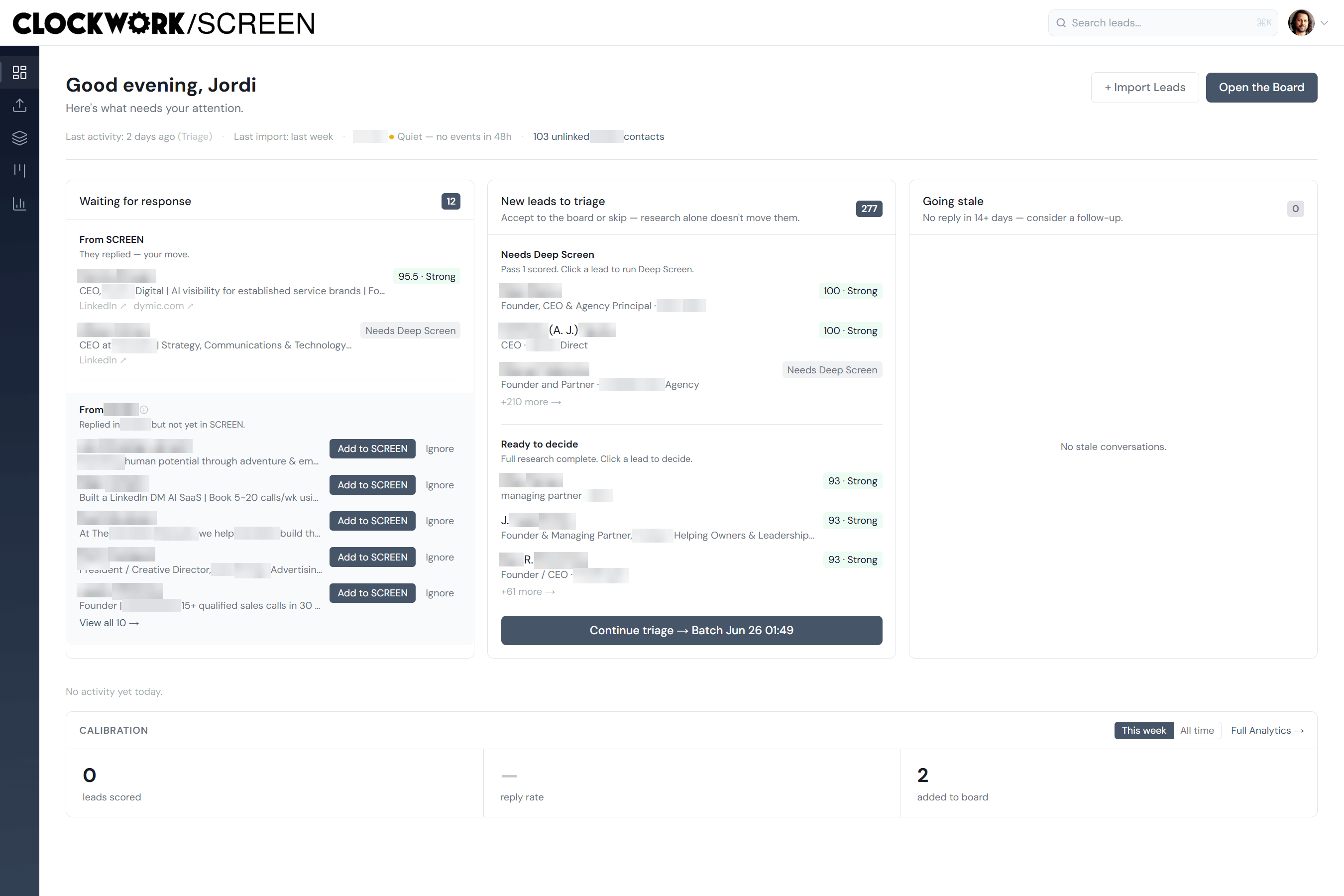Open the Clockwork/SCREEN logo home link

(164, 23)
